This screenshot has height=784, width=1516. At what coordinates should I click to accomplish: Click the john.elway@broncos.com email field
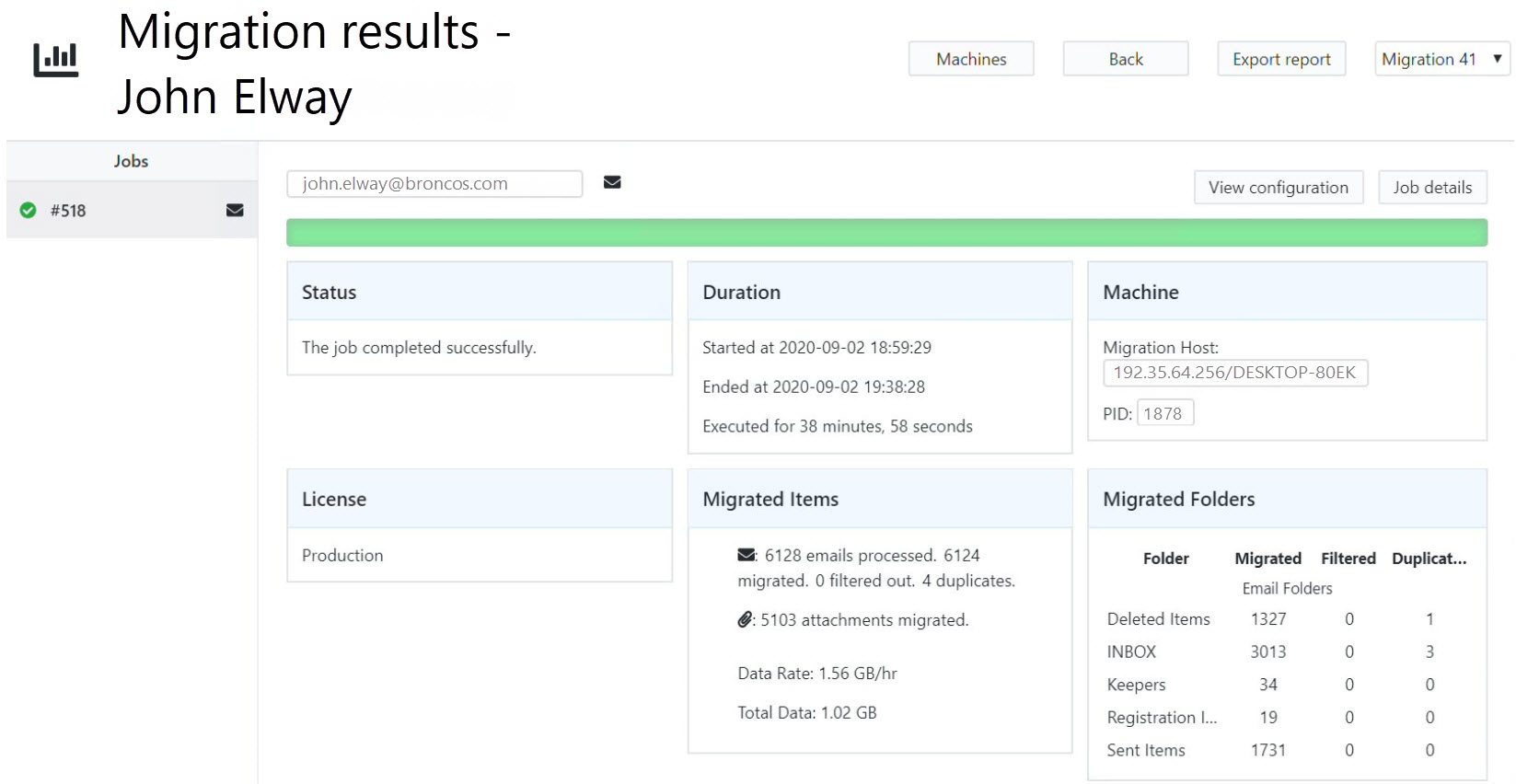coord(434,183)
